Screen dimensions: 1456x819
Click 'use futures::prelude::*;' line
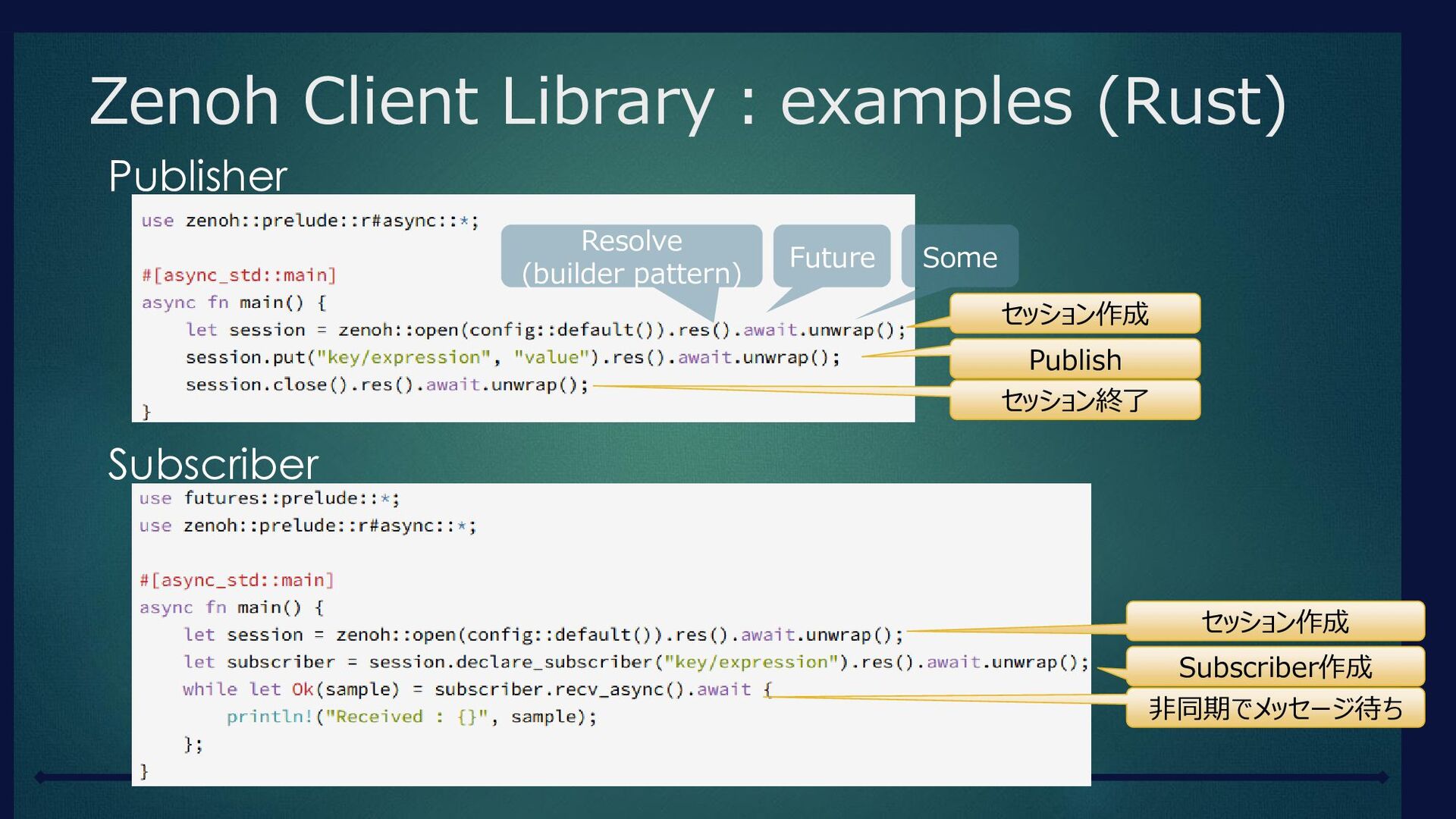point(269,498)
